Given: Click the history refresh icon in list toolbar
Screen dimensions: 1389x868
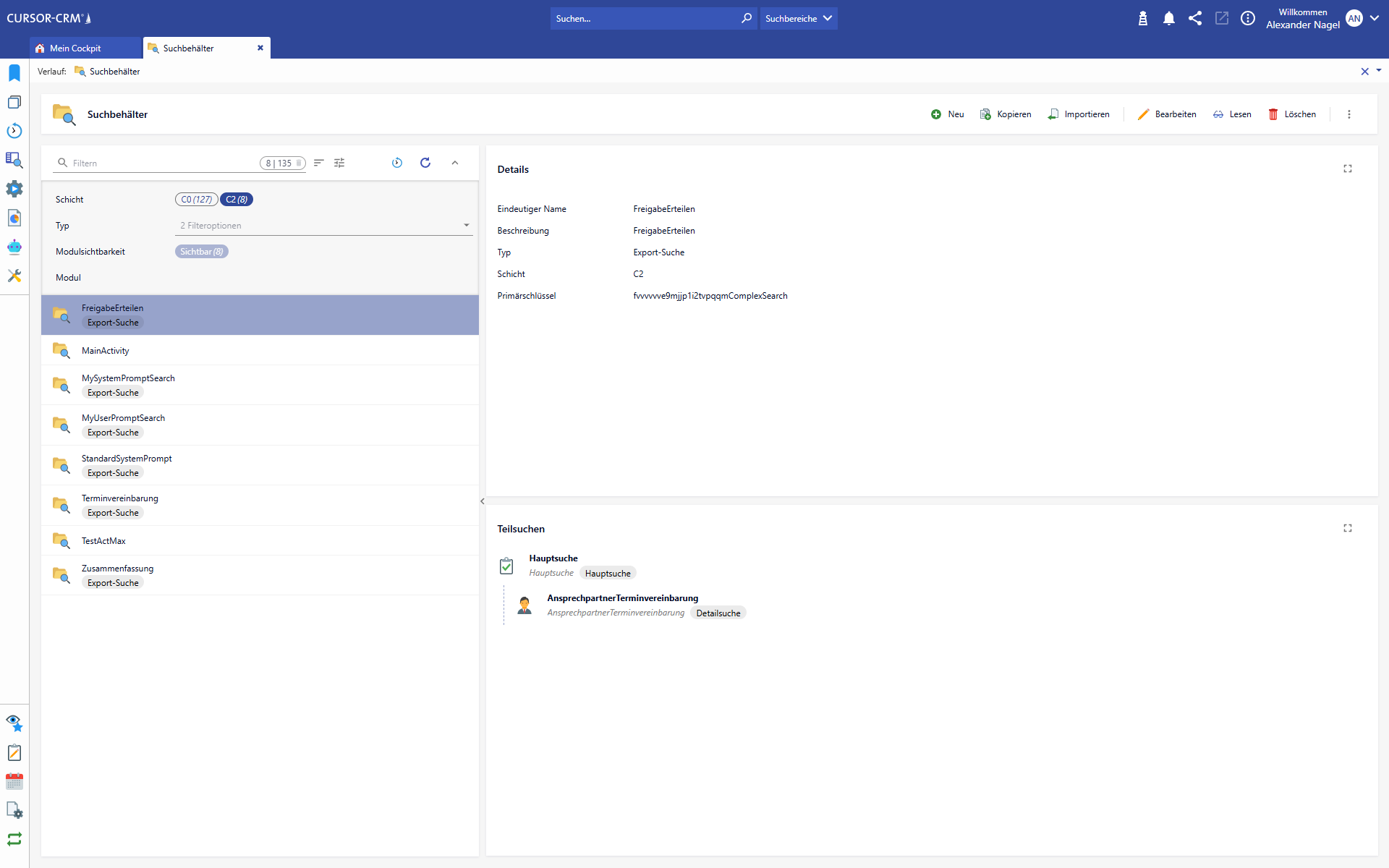Looking at the screenshot, I should tap(397, 163).
